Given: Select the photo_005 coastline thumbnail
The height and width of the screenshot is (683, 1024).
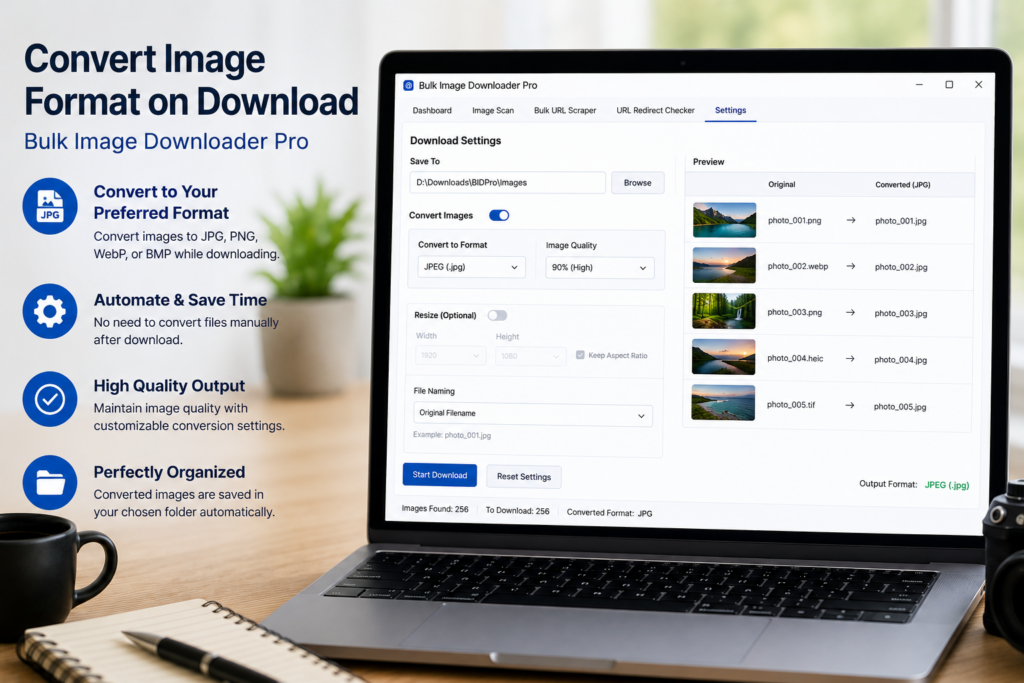Looking at the screenshot, I should tap(723, 403).
